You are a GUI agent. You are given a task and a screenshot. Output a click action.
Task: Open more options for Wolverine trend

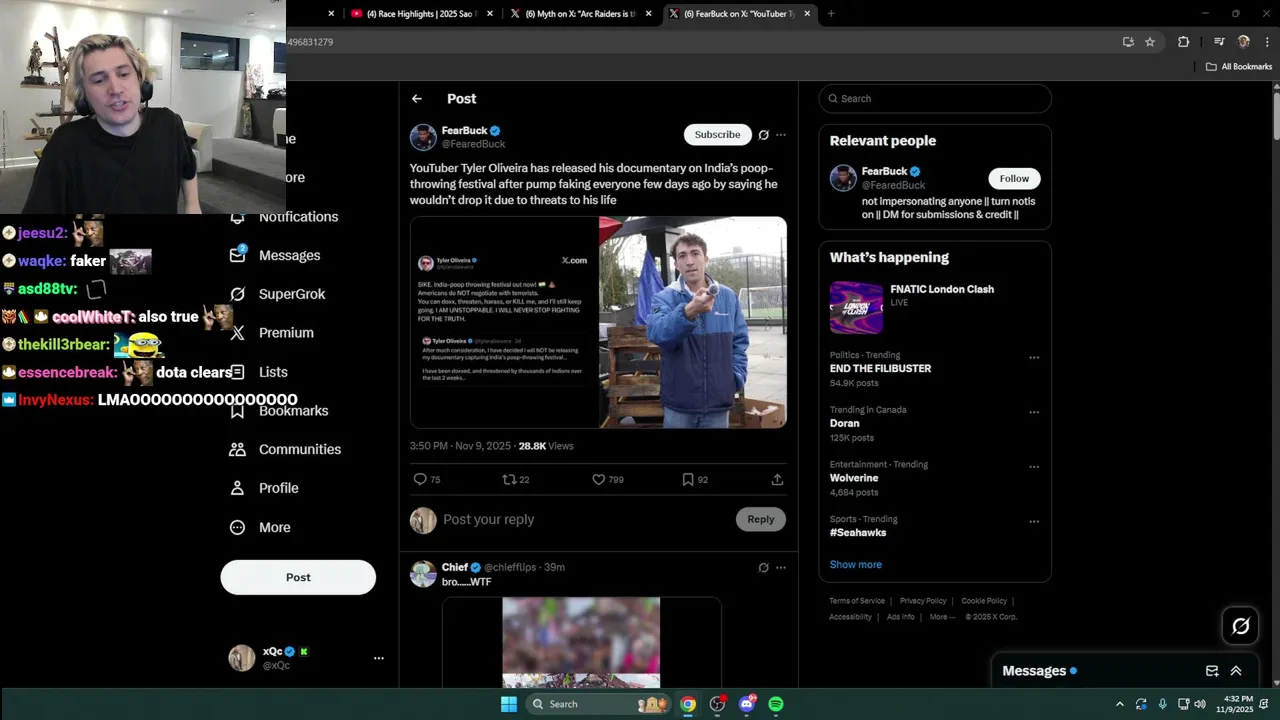[x=1034, y=467]
